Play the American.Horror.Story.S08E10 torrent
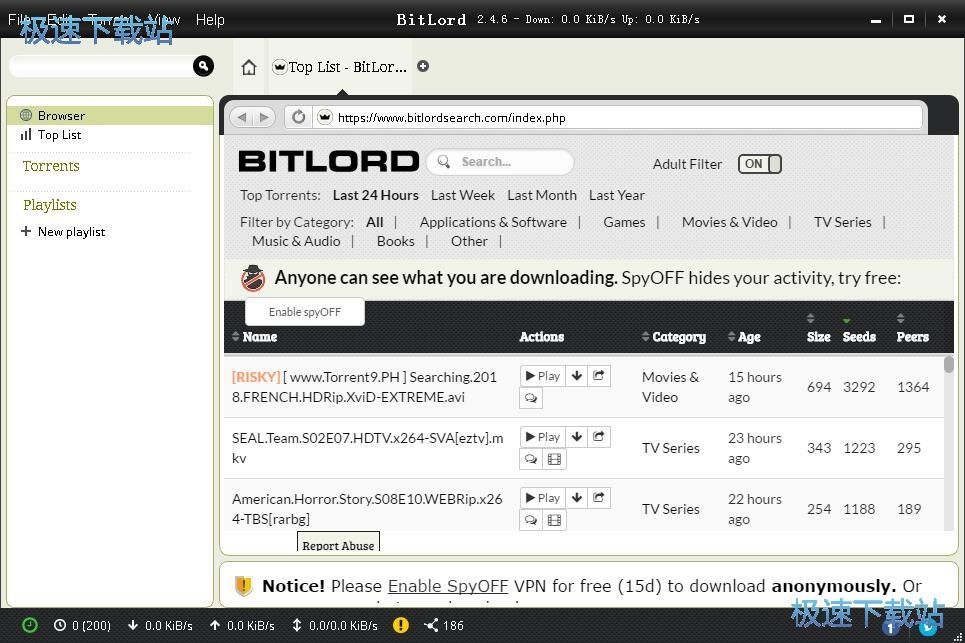Image resolution: width=965 pixels, height=643 pixels. click(543, 498)
